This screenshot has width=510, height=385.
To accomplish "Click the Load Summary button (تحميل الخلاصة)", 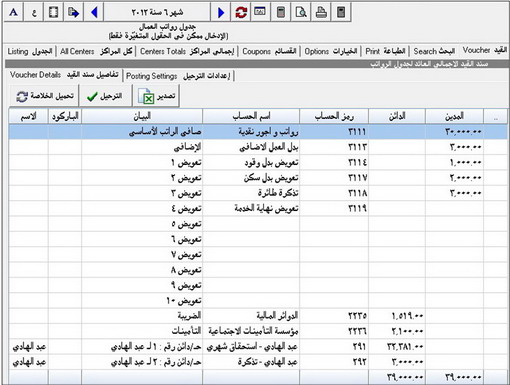I will (x=44, y=96).
